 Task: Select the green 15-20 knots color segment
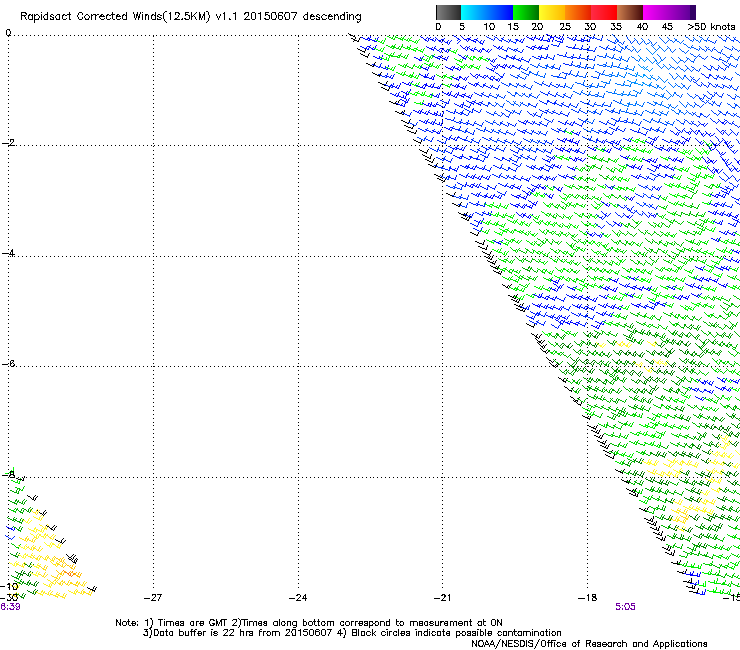pyautogui.click(x=526, y=12)
